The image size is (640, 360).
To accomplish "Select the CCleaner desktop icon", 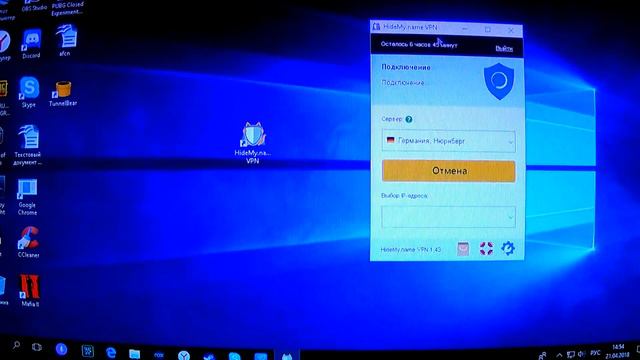I will (x=28, y=242).
